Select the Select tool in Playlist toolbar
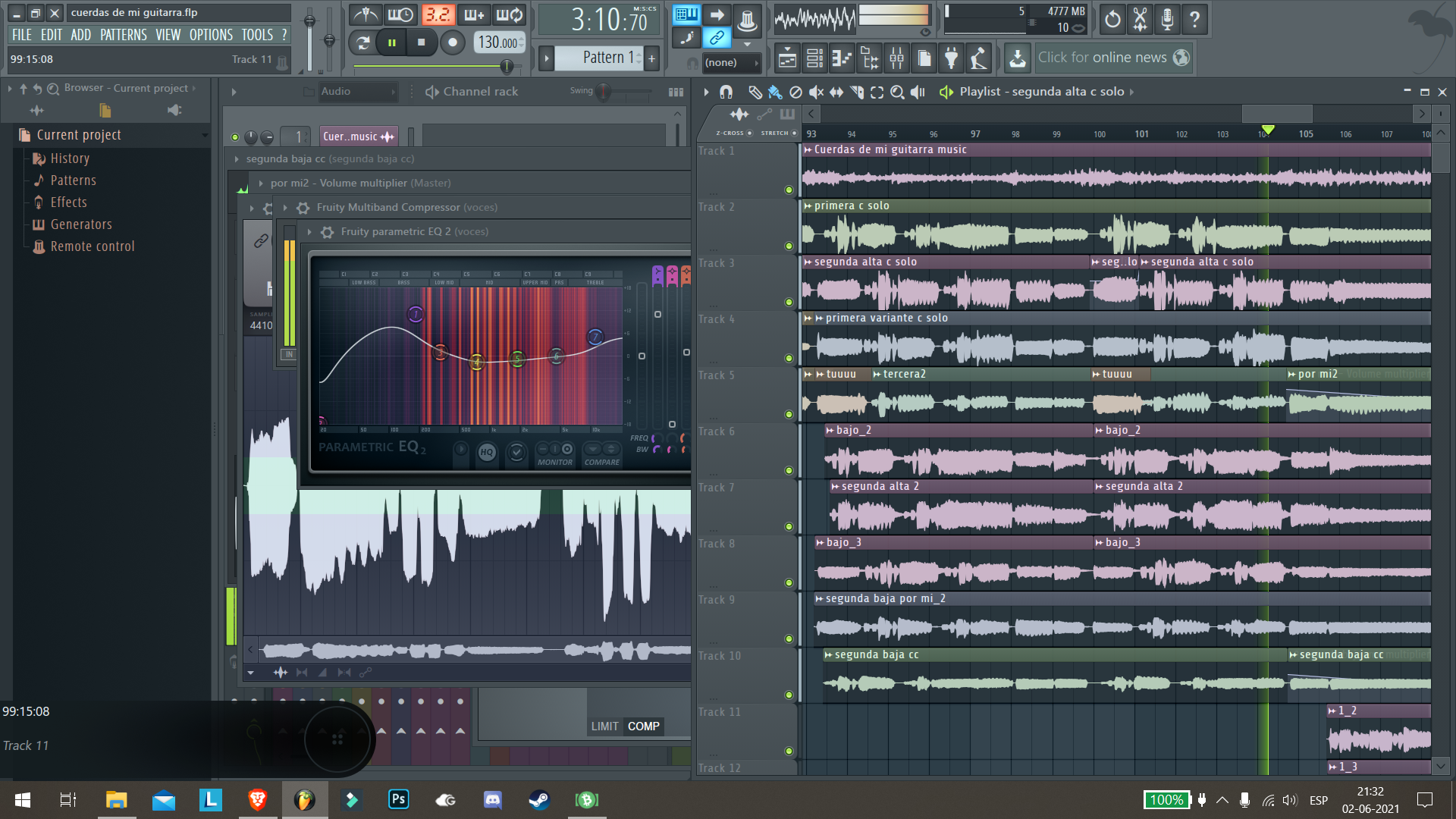 coord(877,92)
